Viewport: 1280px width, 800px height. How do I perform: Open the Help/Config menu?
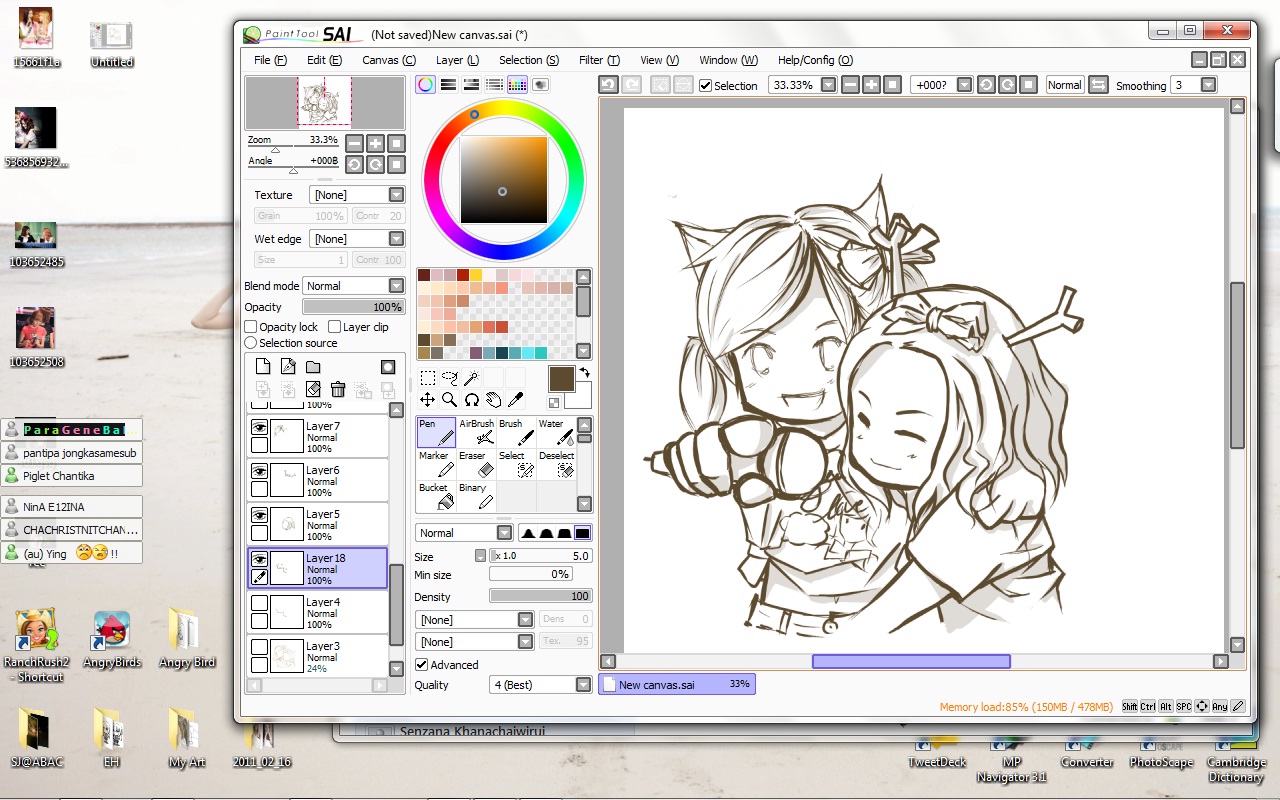coord(815,60)
